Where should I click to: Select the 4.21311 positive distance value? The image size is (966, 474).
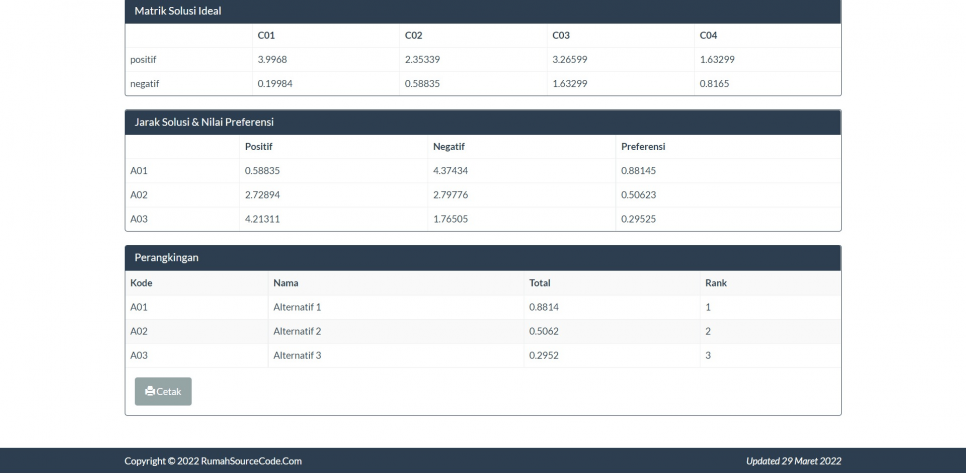click(262, 218)
